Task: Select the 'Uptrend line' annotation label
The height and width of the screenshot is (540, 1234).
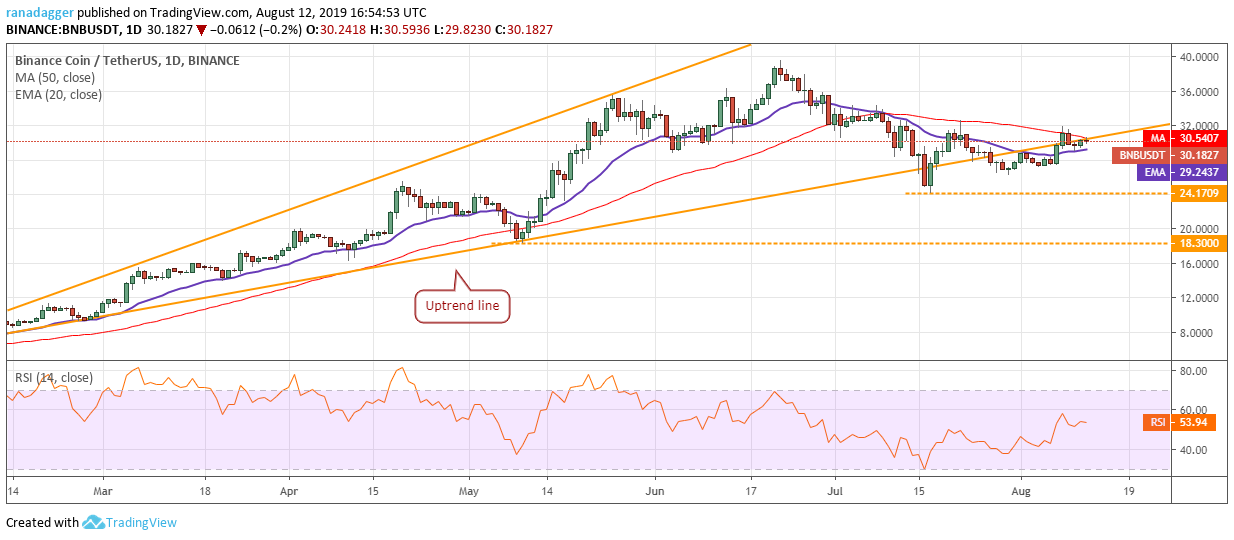Action: coord(463,305)
